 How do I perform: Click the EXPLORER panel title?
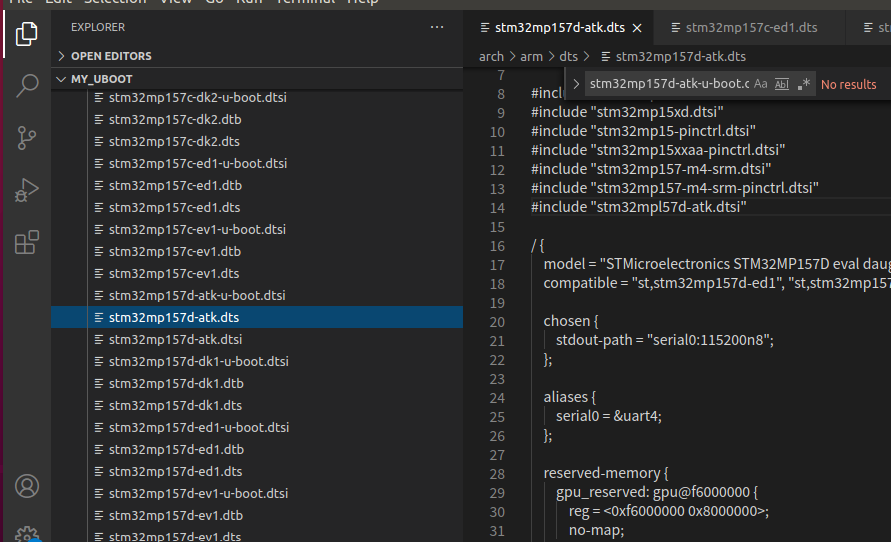tap(98, 27)
